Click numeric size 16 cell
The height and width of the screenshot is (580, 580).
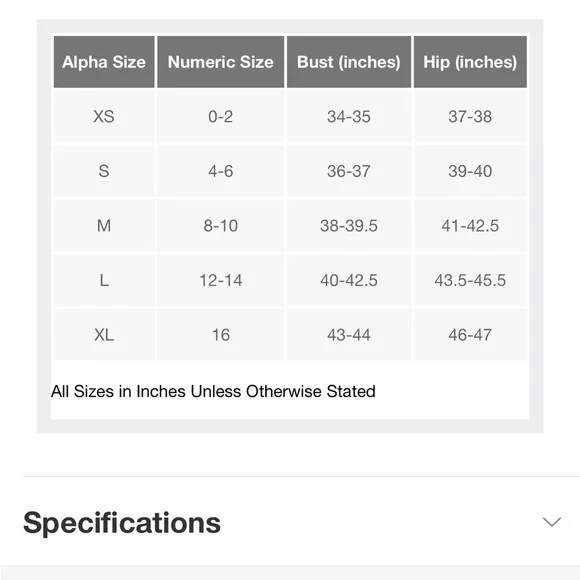(x=220, y=335)
